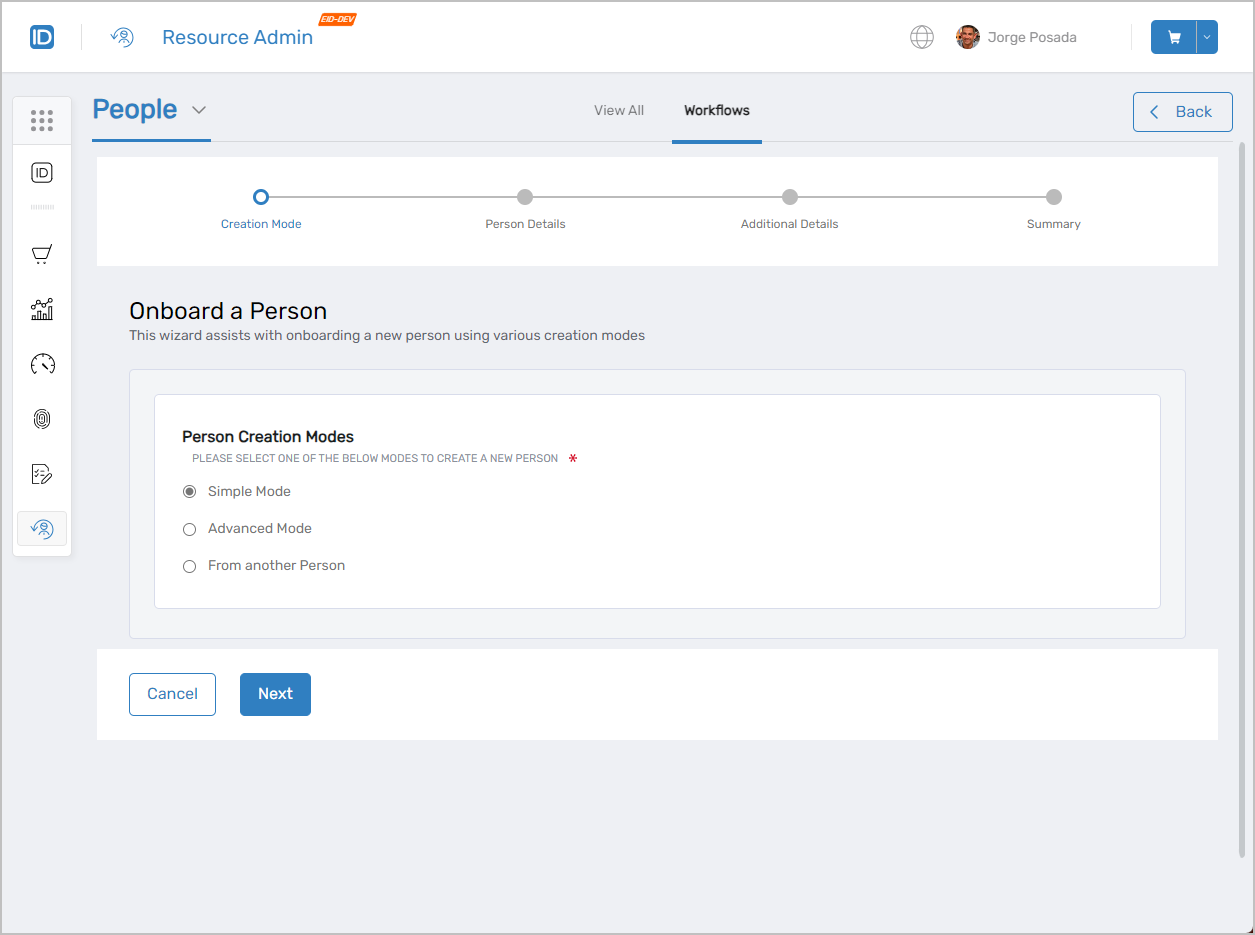
Task: Select From another Person option
Action: click(x=189, y=566)
